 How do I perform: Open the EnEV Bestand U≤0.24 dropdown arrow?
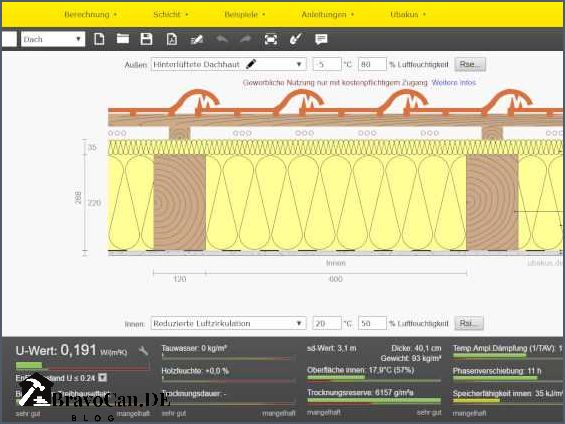pos(103,378)
